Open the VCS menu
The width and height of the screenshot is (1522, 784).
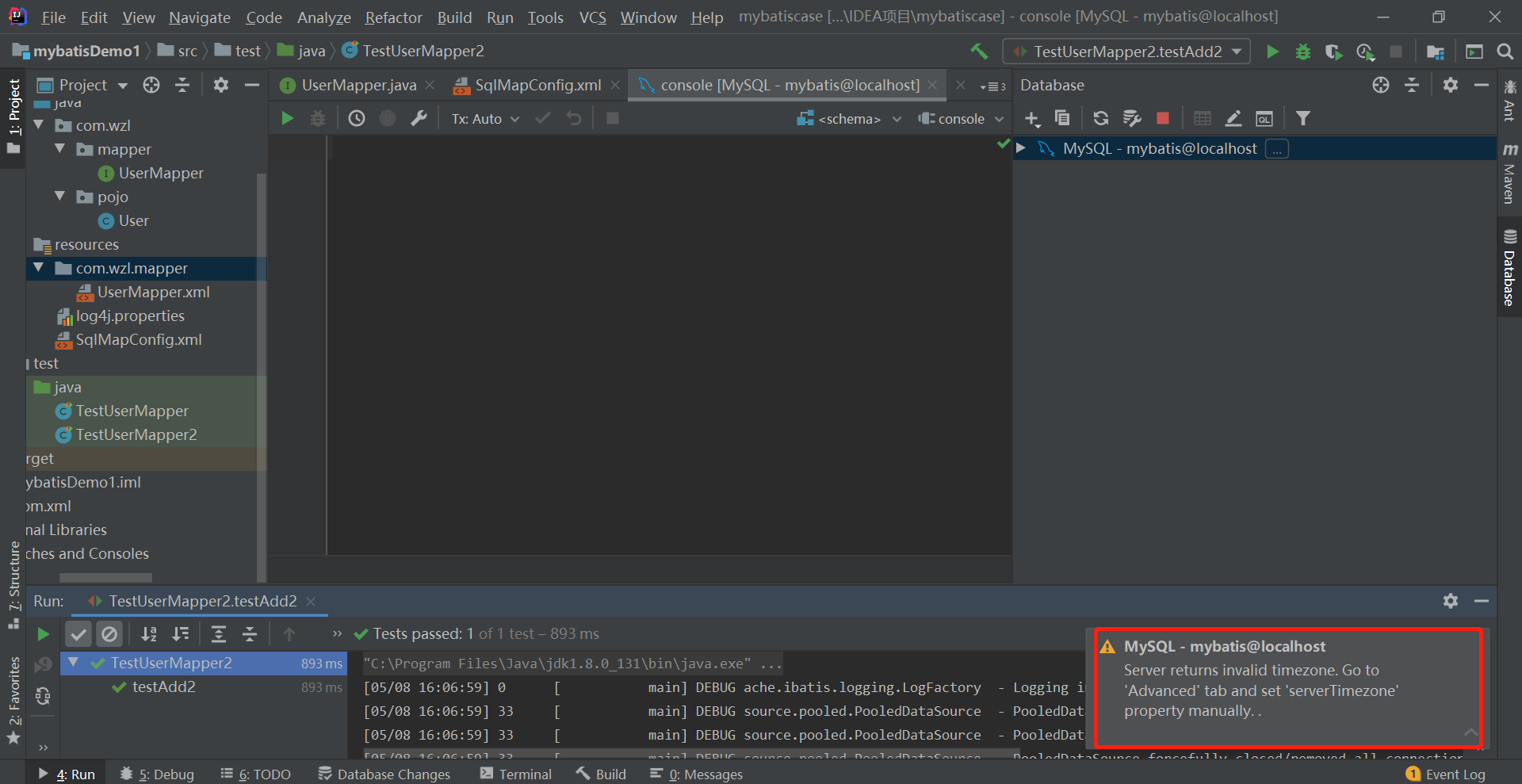click(x=592, y=17)
